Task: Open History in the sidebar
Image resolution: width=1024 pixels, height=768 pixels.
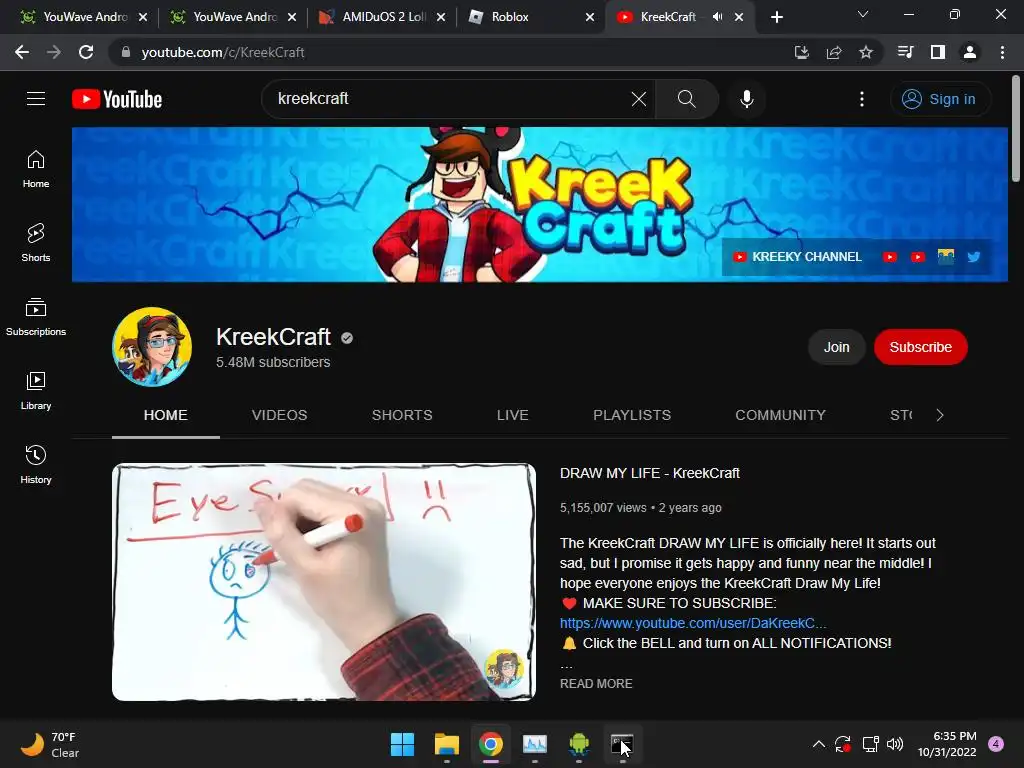Action: (x=36, y=464)
